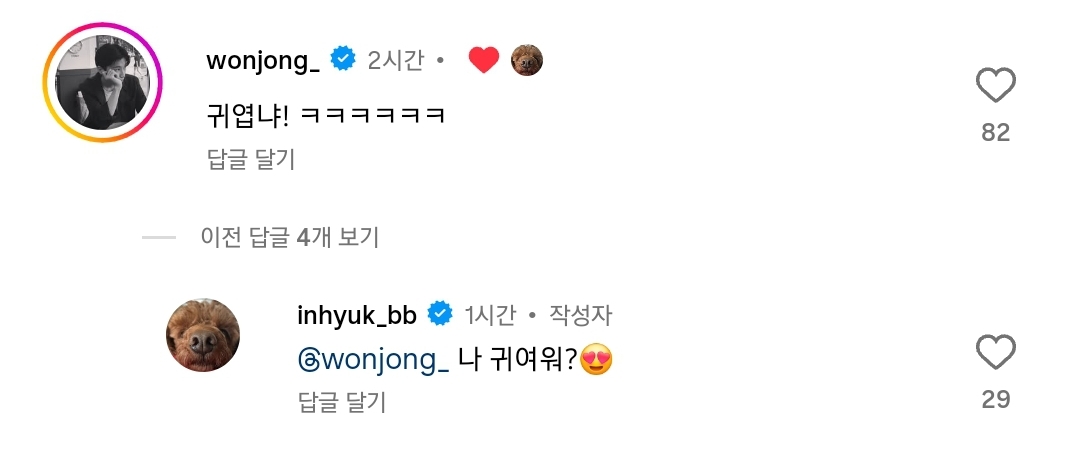The image size is (1080, 454).
Task: Open inhyuk_bb's dog profile picture
Action: (x=202, y=335)
